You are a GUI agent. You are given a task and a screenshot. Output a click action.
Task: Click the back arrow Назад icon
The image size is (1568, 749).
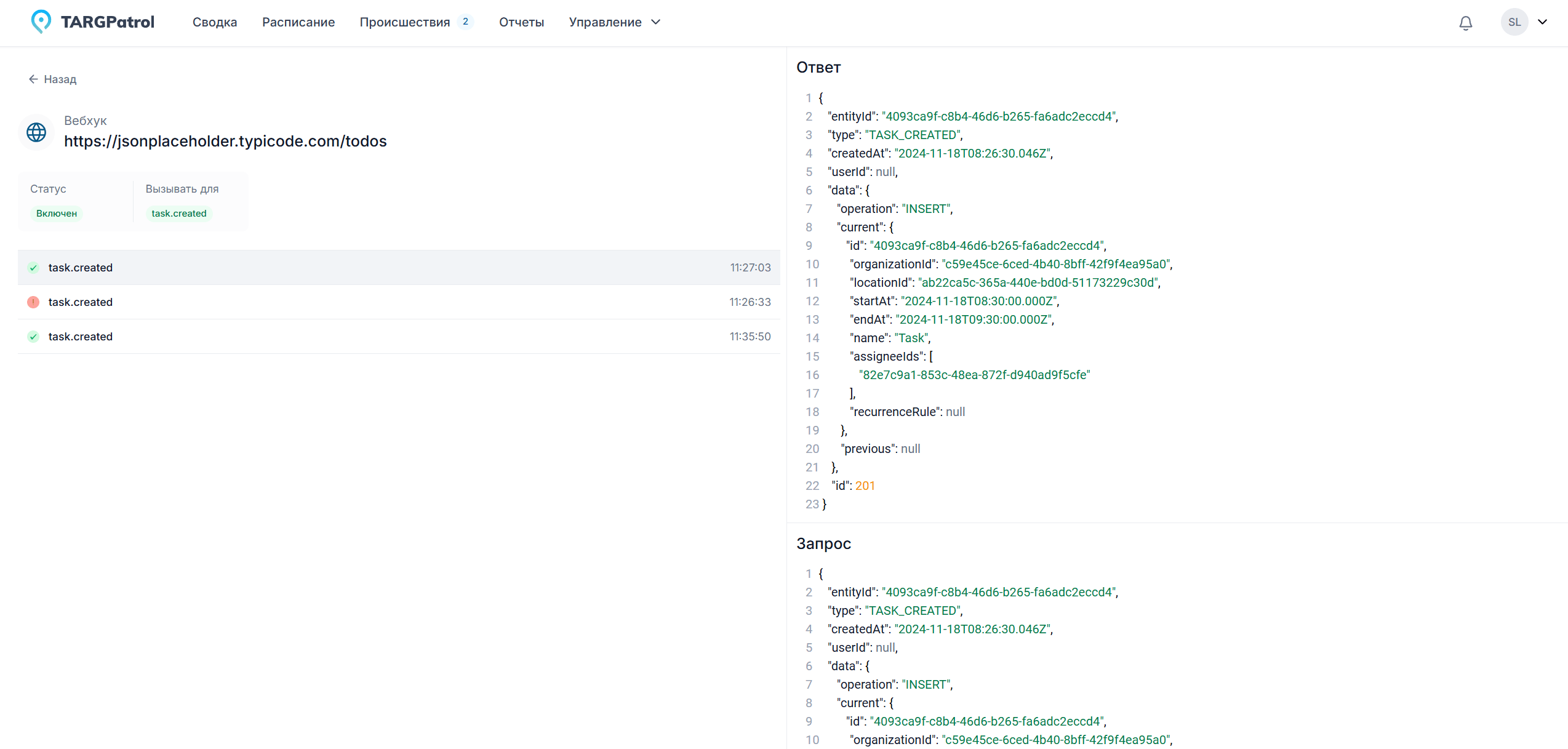click(33, 78)
